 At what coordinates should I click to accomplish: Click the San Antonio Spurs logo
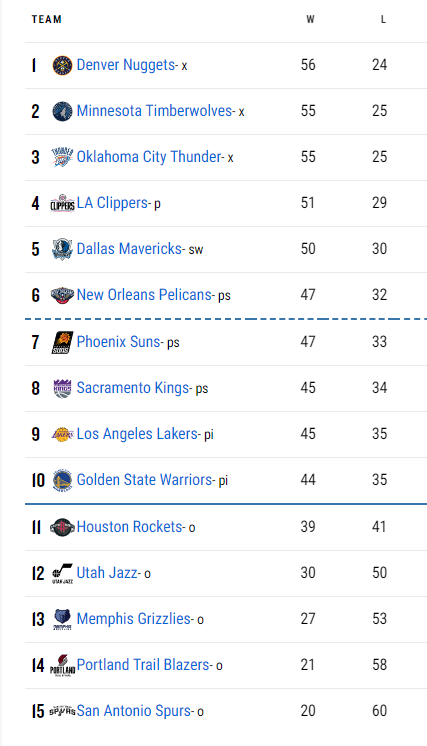click(62, 711)
